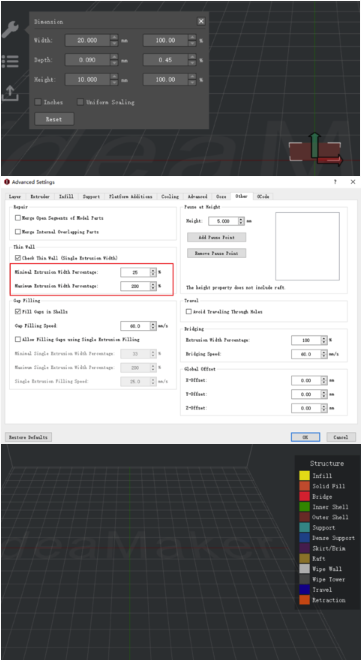The height and width of the screenshot is (660, 361).
Task: Open the Infill tab
Action: point(66,197)
